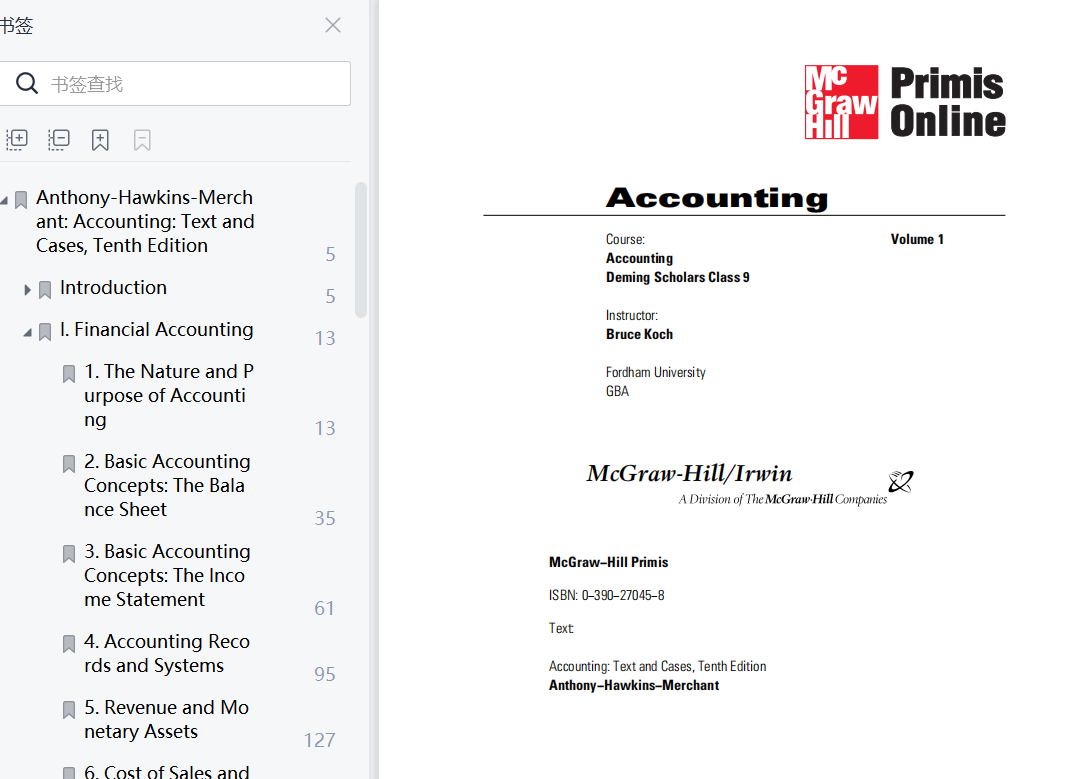Close the bookmarks panel
Image resolution: width=1092 pixels, height=779 pixels.
[x=333, y=25]
